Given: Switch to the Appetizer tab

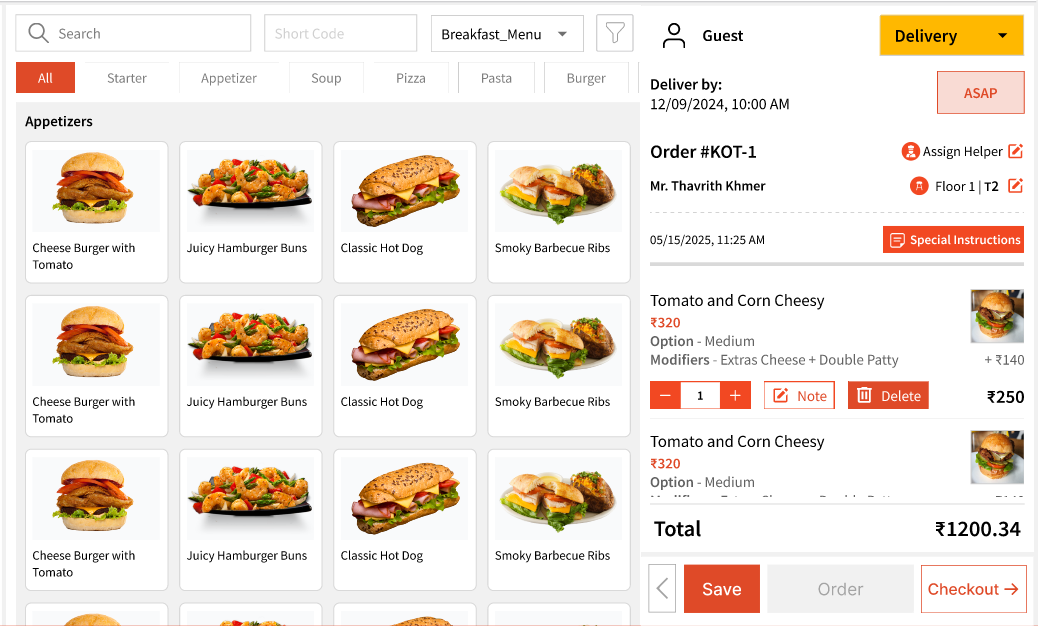Looking at the screenshot, I should click(x=228, y=77).
